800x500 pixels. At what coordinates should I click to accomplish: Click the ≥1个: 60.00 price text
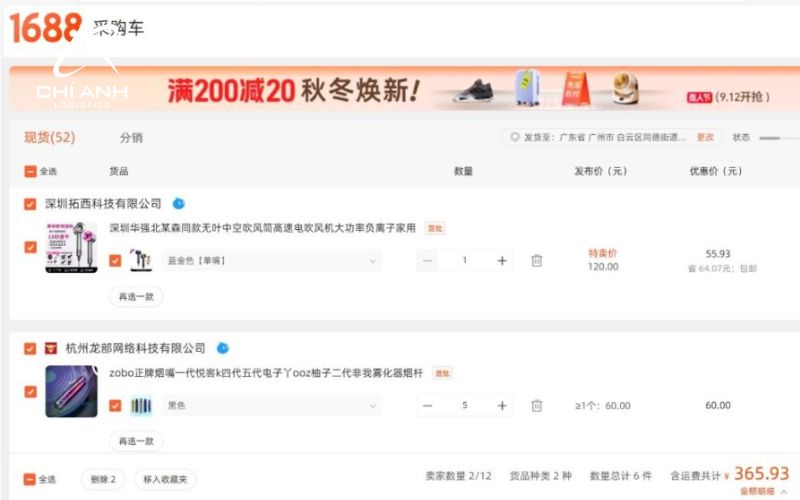pos(603,406)
